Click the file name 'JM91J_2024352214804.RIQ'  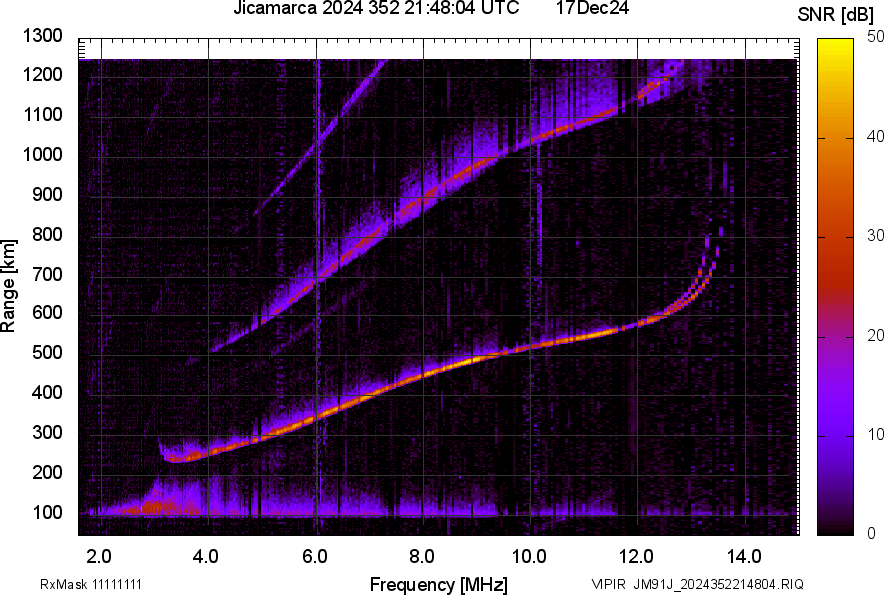click(x=718, y=584)
